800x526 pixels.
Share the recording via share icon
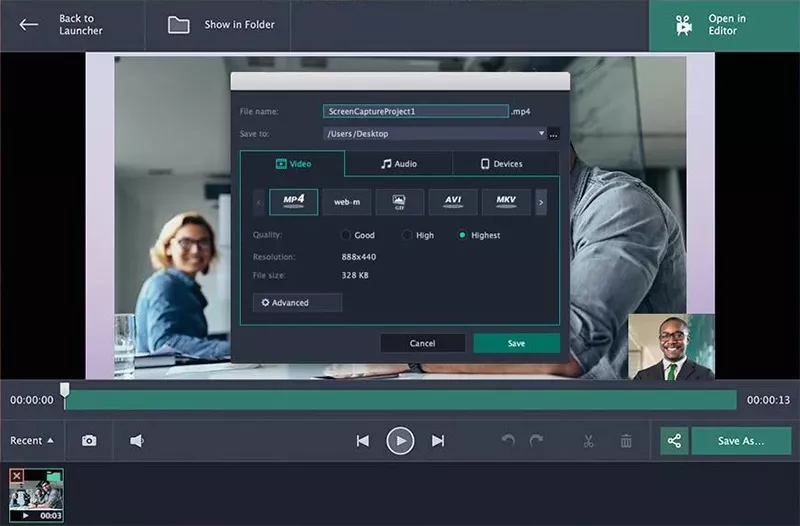click(674, 441)
